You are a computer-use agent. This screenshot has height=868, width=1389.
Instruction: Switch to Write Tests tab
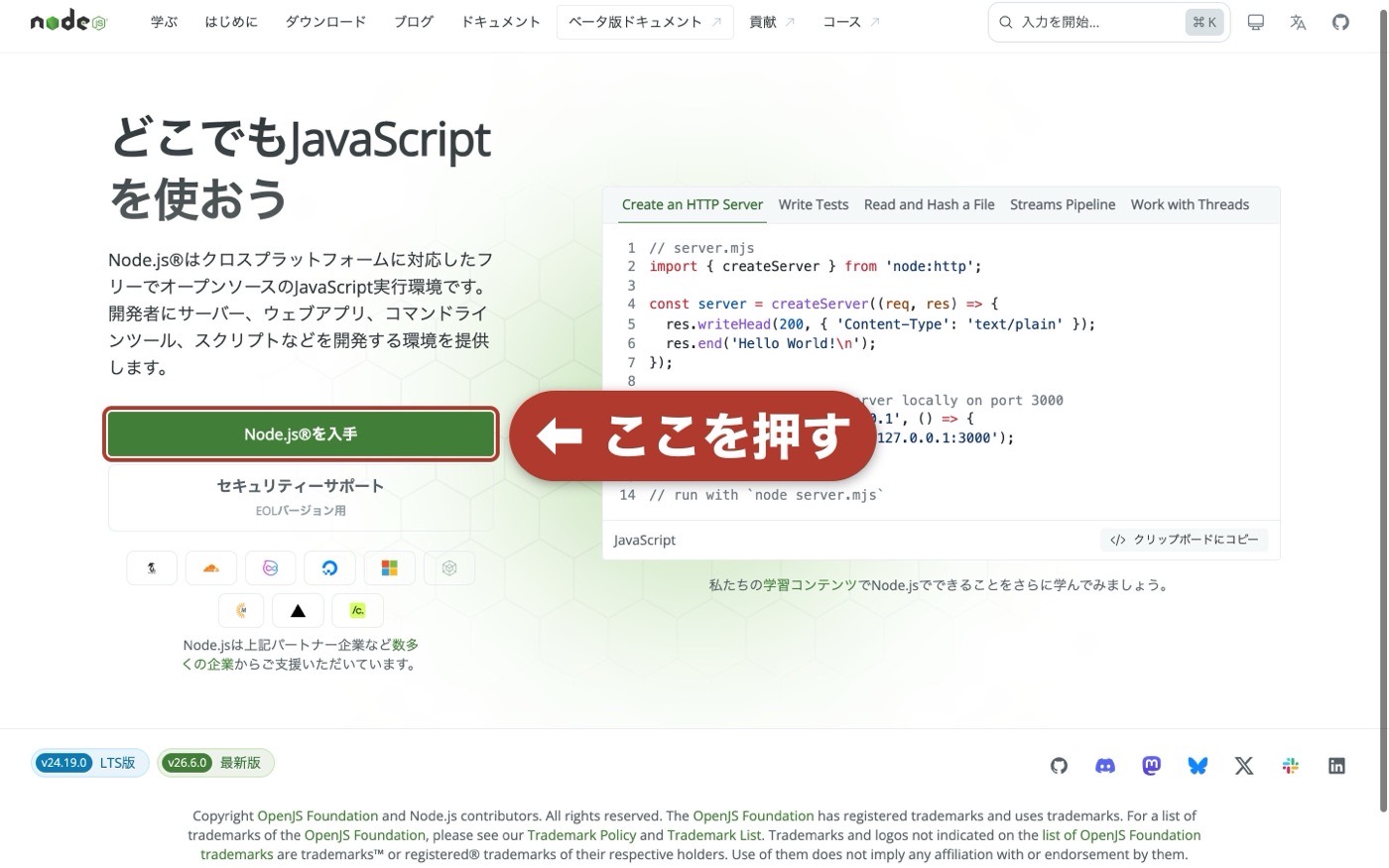tap(814, 204)
